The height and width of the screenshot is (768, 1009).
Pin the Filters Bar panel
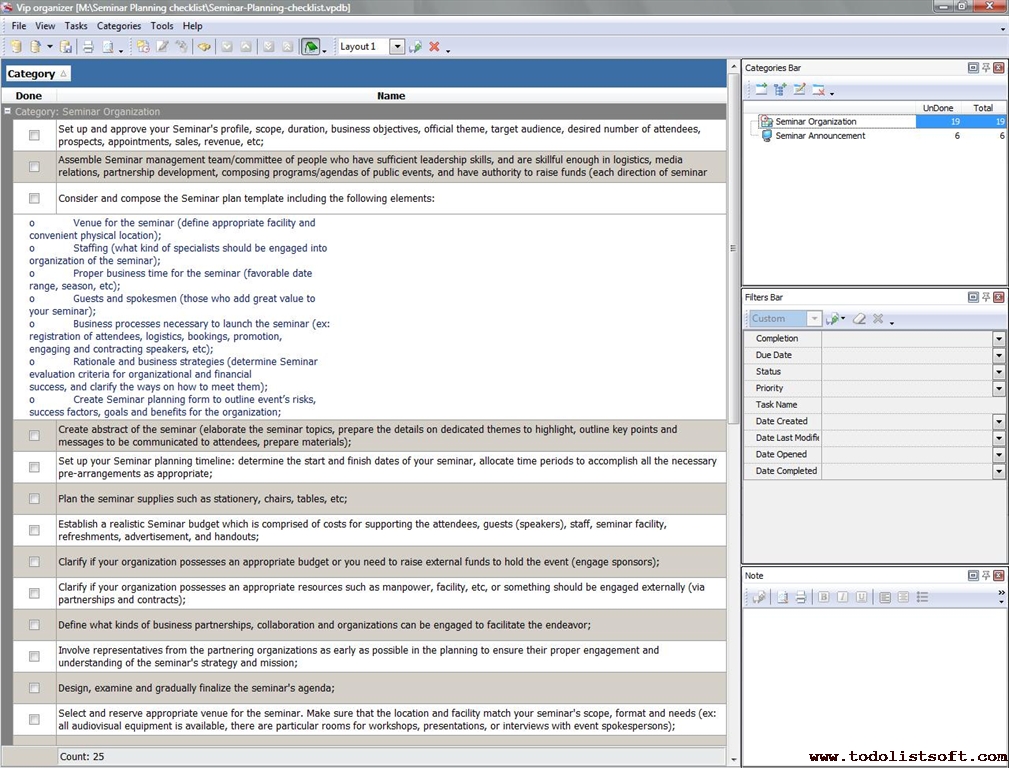[986, 297]
